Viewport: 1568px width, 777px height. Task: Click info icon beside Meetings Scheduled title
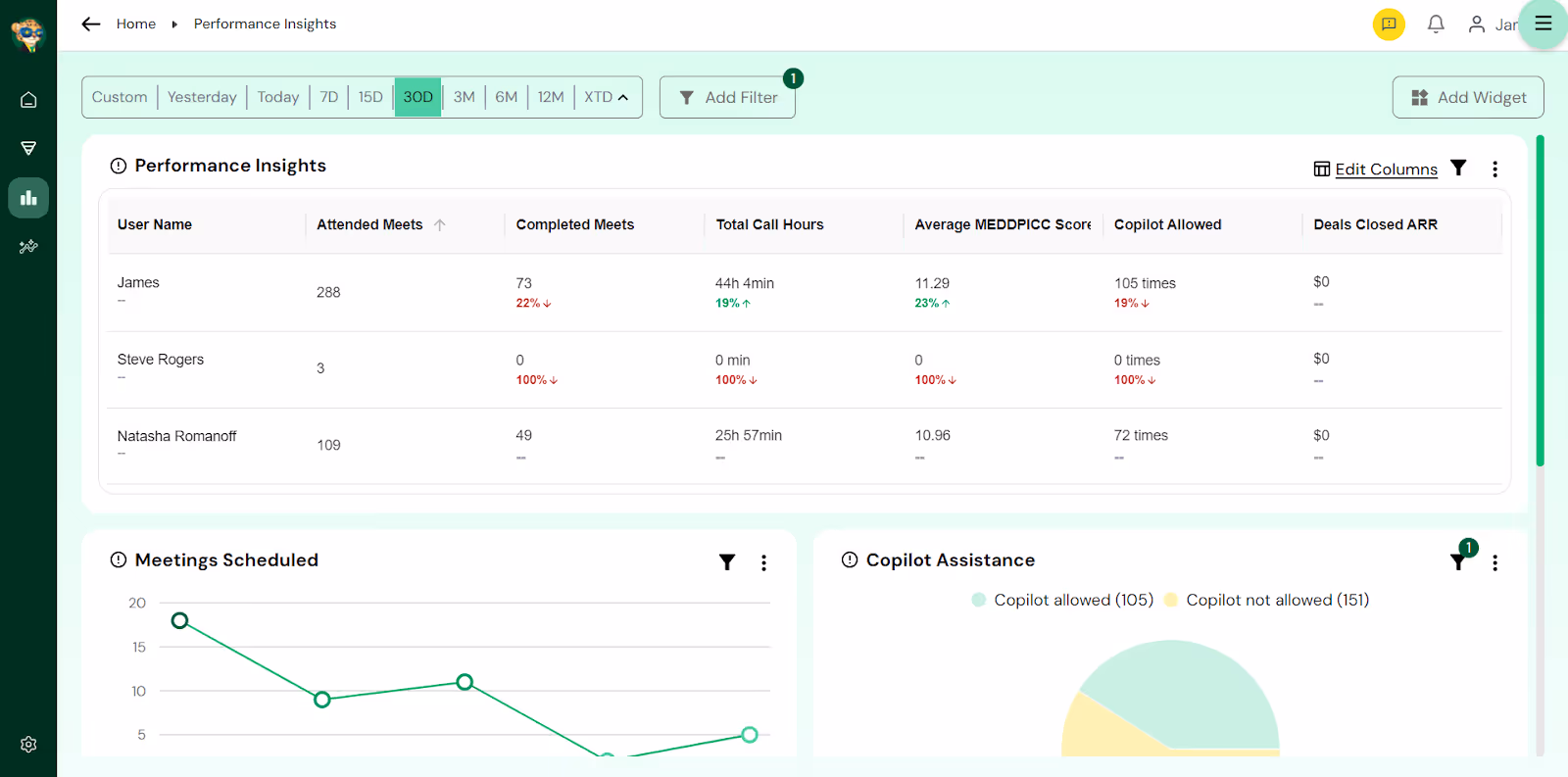(119, 559)
